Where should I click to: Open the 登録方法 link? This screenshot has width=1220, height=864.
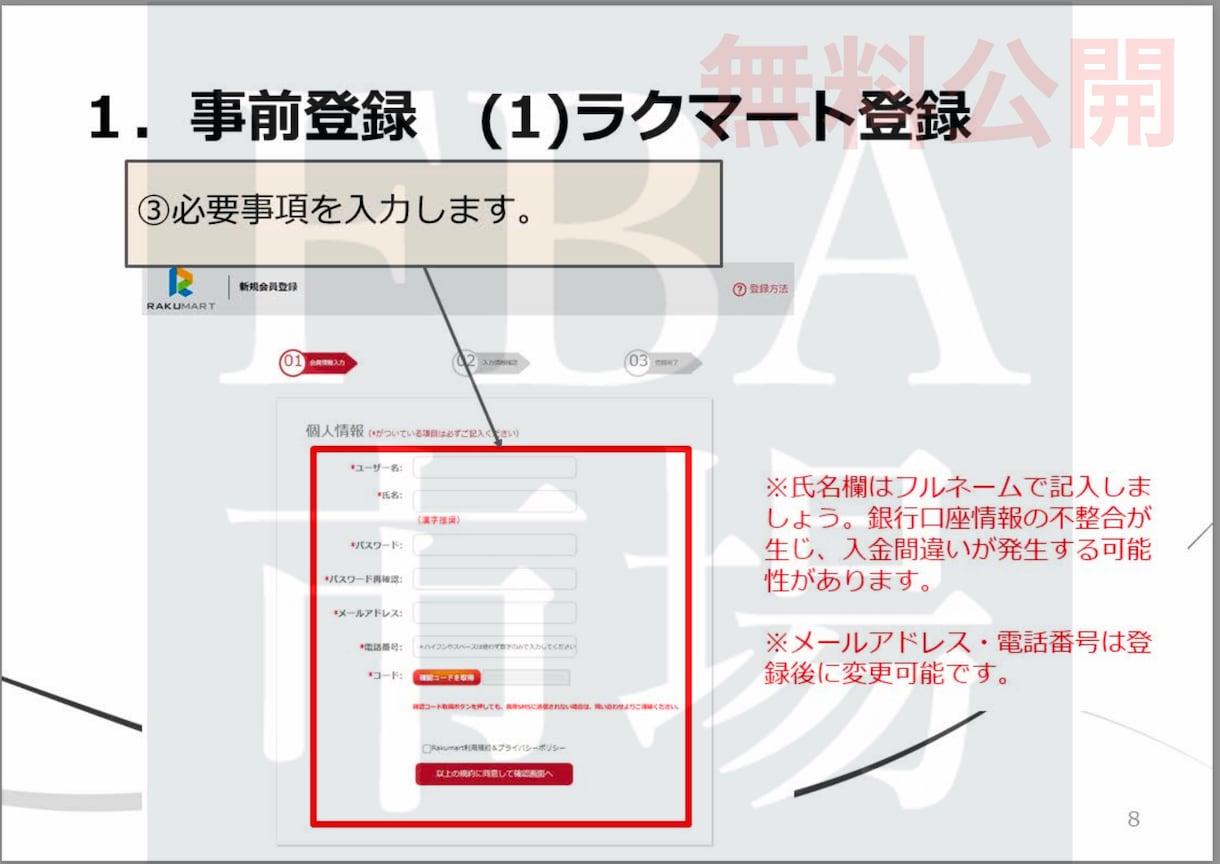[x=769, y=289]
